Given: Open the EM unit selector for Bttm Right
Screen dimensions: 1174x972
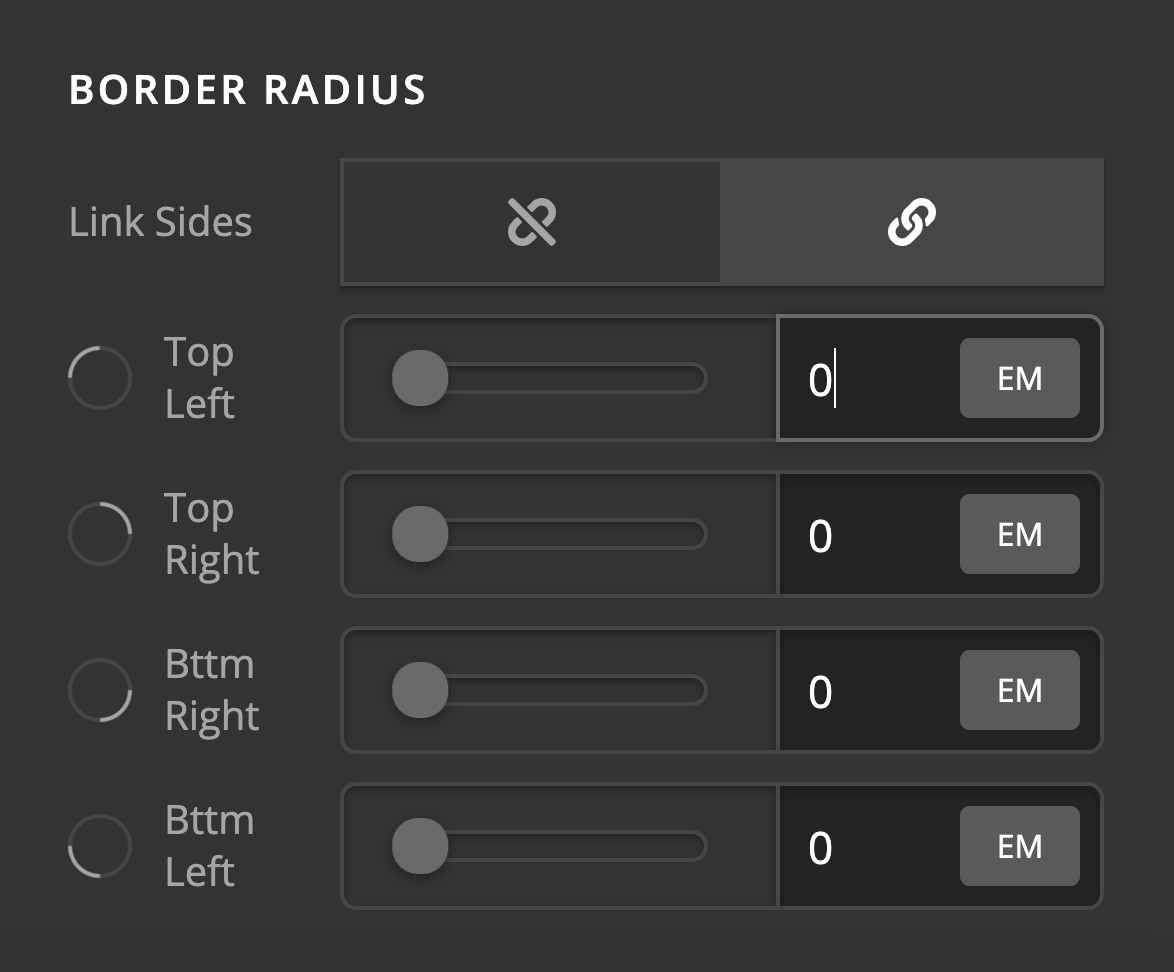Looking at the screenshot, I should [x=1020, y=690].
